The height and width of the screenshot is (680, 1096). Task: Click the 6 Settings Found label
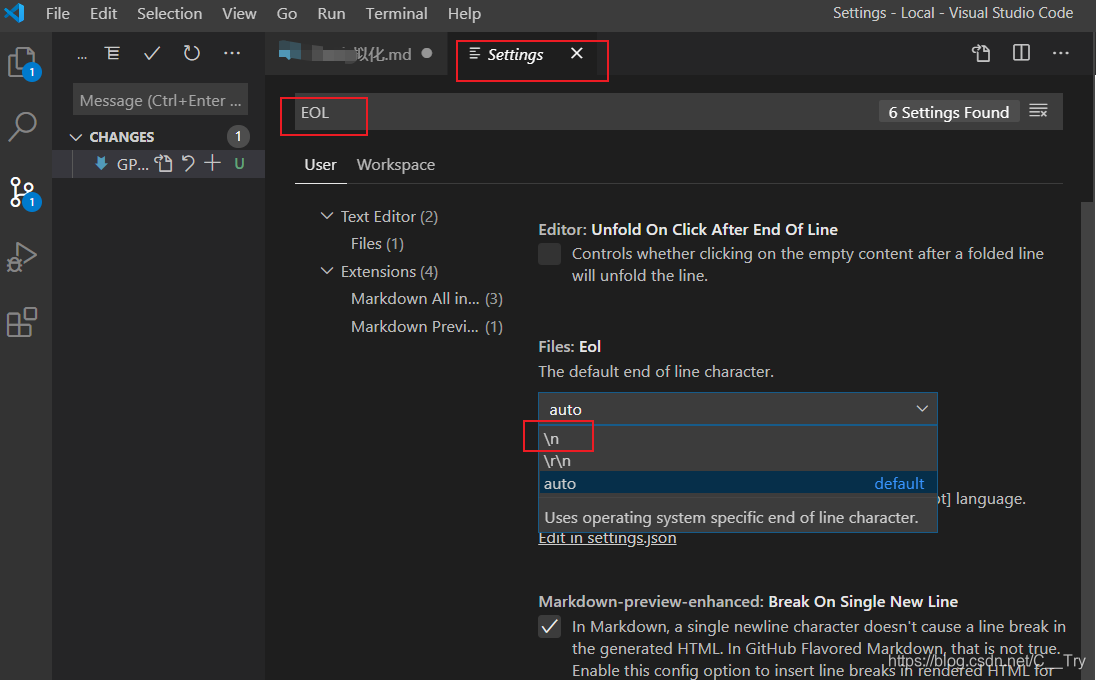pyautogui.click(x=949, y=112)
